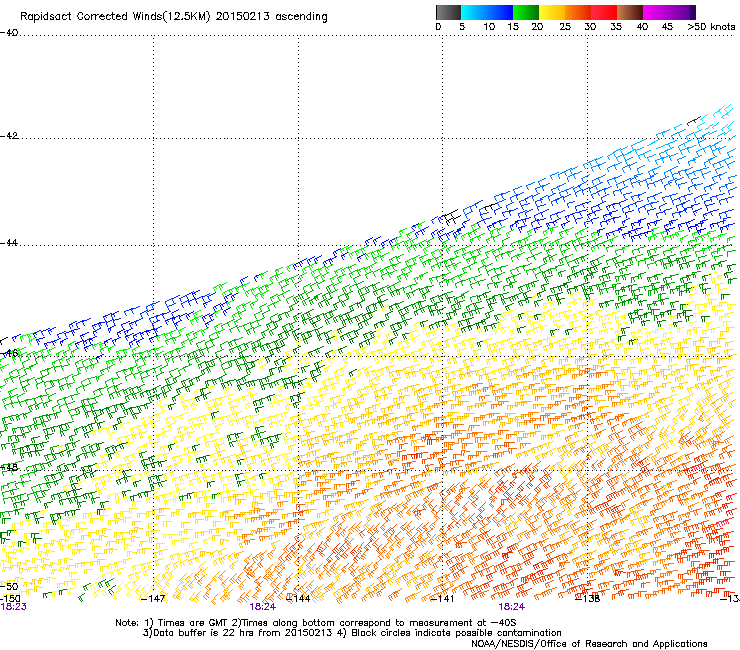Click the note 'Black circles indicate possible contamination'
Viewport: 740px width, 650px height.
pyautogui.click(x=456, y=633)
